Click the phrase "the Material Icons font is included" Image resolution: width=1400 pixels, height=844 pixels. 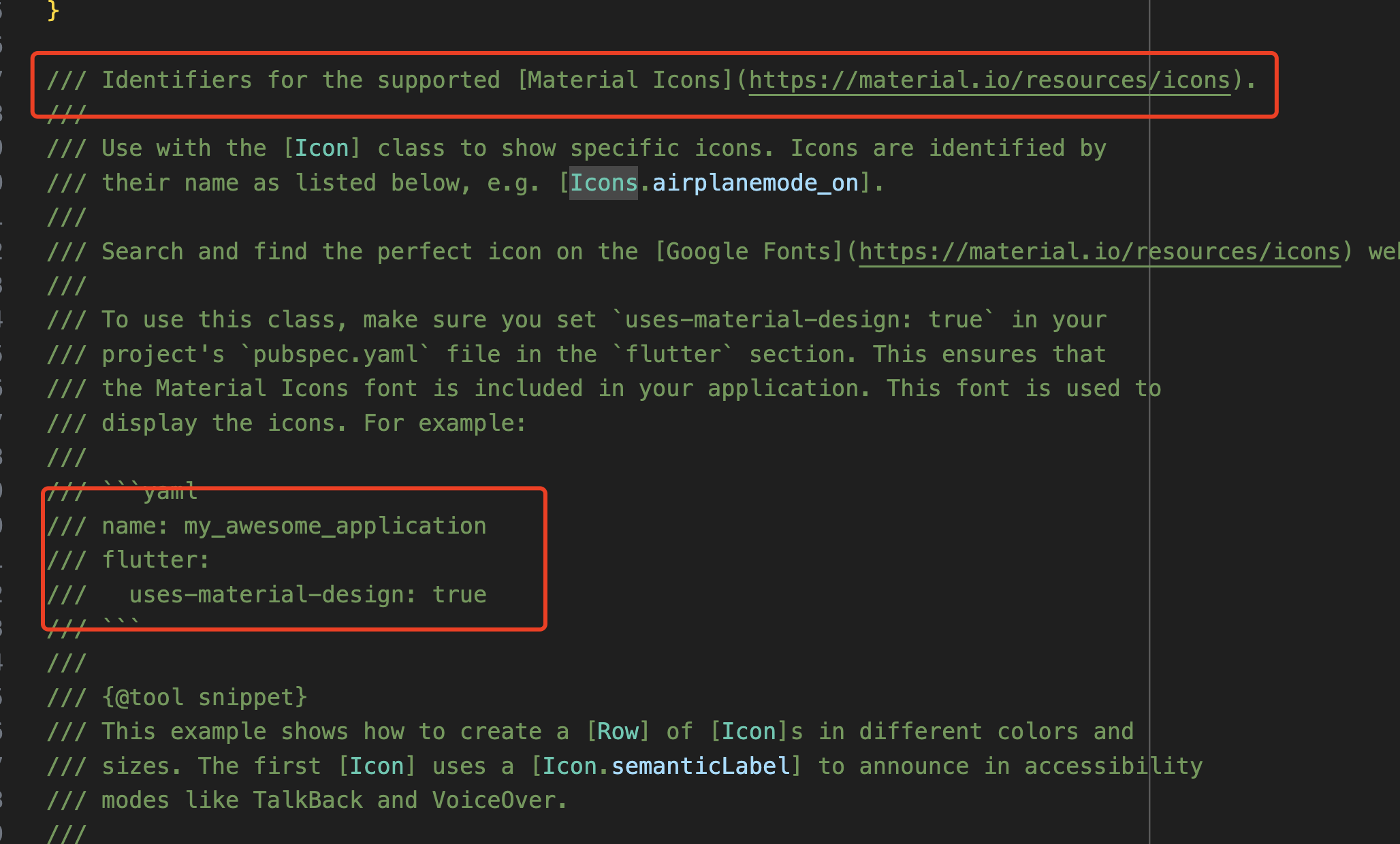[342, 389]
